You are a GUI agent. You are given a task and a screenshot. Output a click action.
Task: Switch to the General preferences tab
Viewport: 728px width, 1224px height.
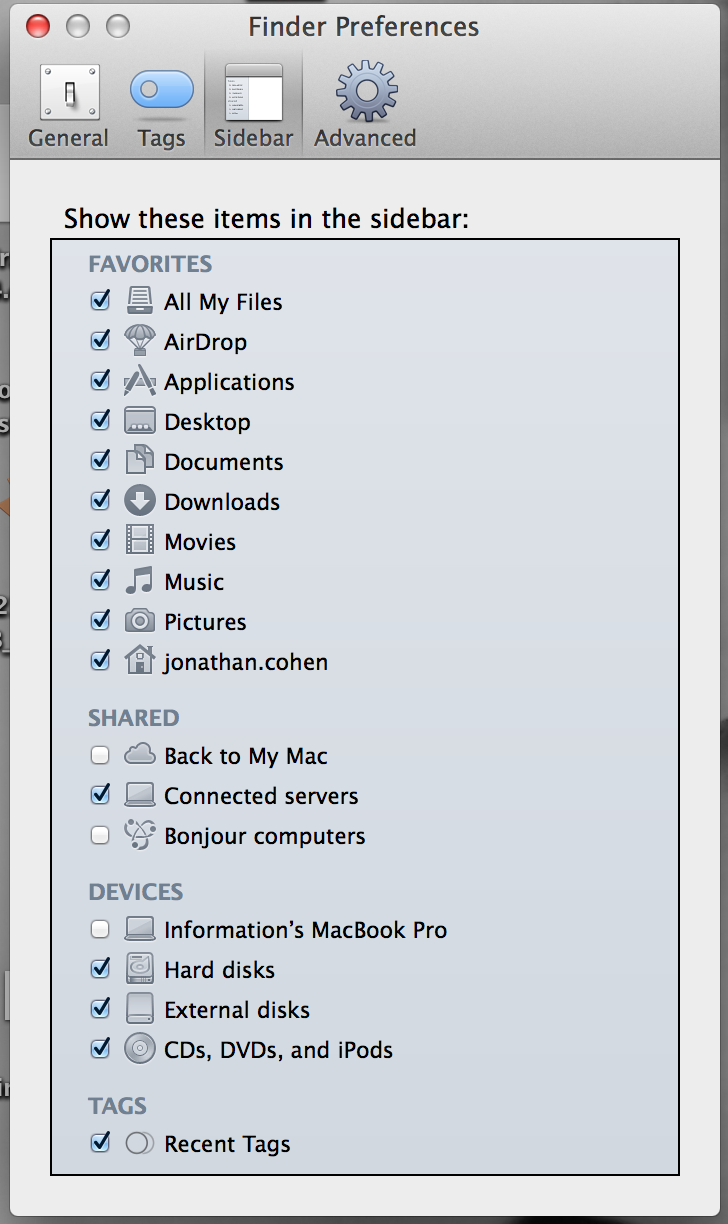pos(68,106)
